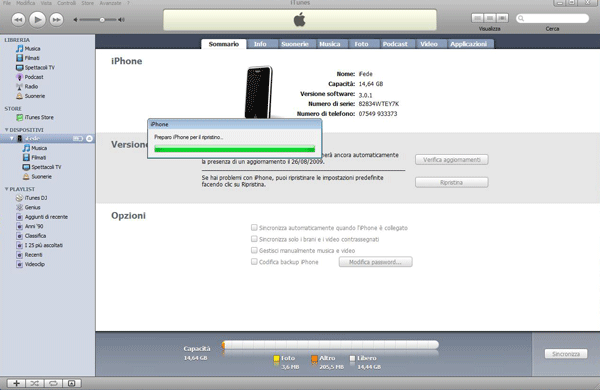Switch to the Suonerie tab
The image size is (600, 390).
[x=295, y=44]
